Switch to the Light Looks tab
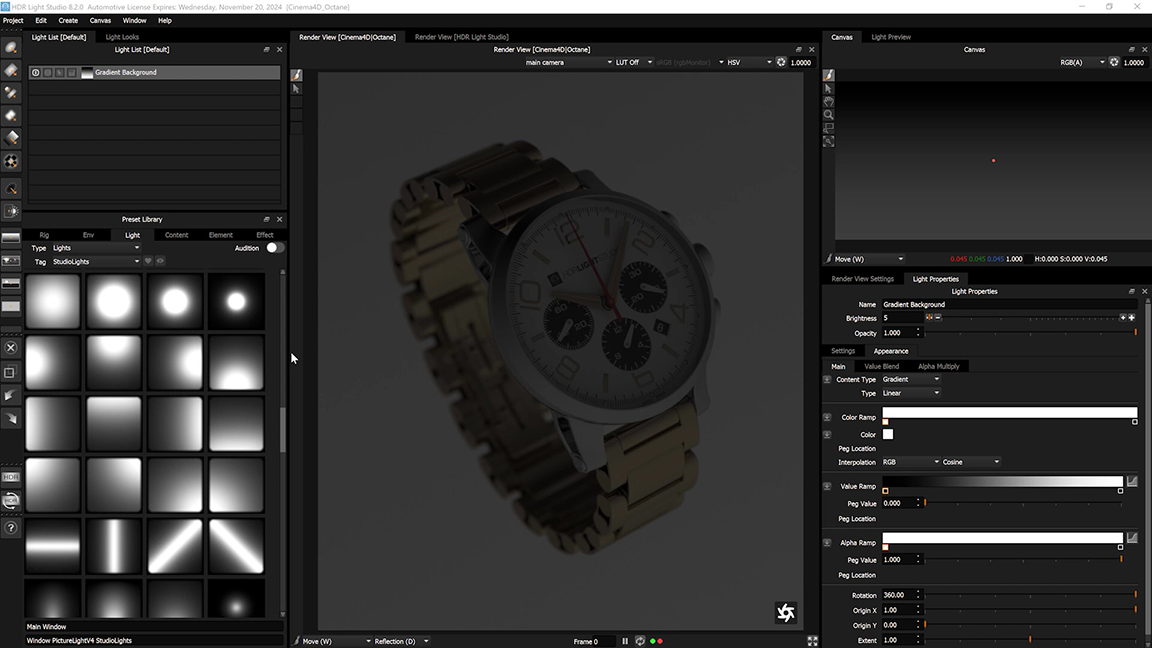 [x=122, y=37]
